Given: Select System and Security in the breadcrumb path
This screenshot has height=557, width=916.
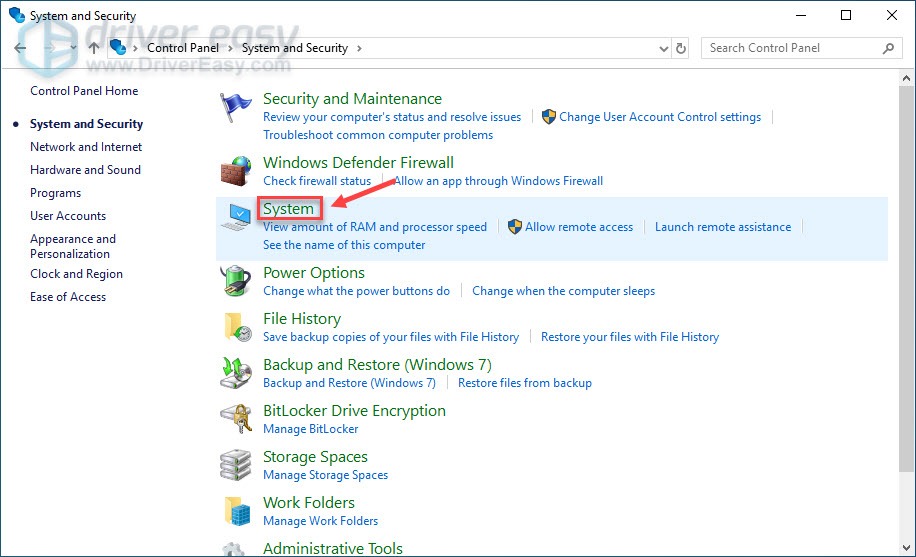Looking at the screenshot, I should pyautogui.click(x=295, y=48).
